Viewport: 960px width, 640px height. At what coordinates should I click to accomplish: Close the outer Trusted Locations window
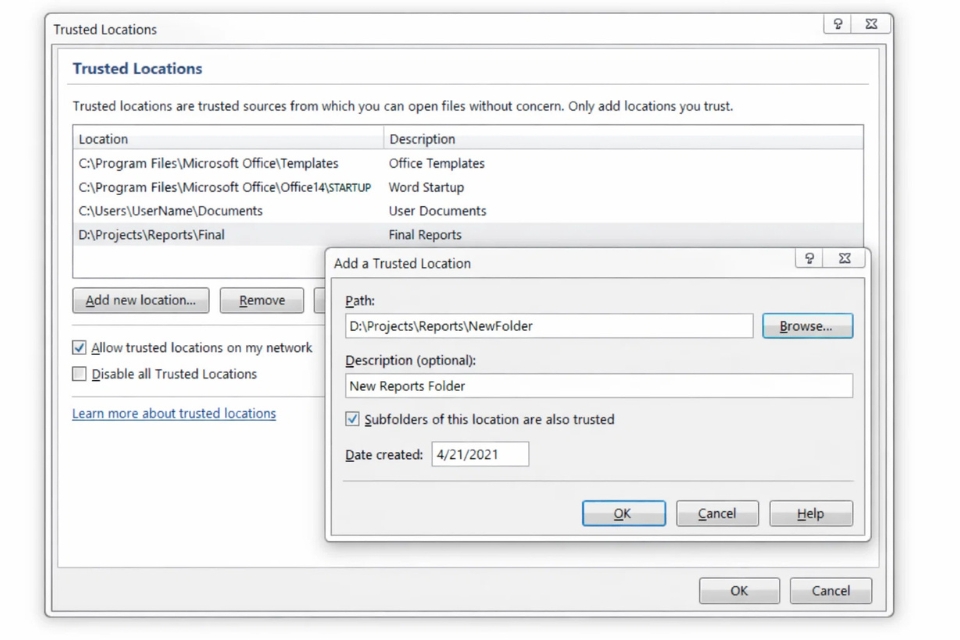(871, 24)
